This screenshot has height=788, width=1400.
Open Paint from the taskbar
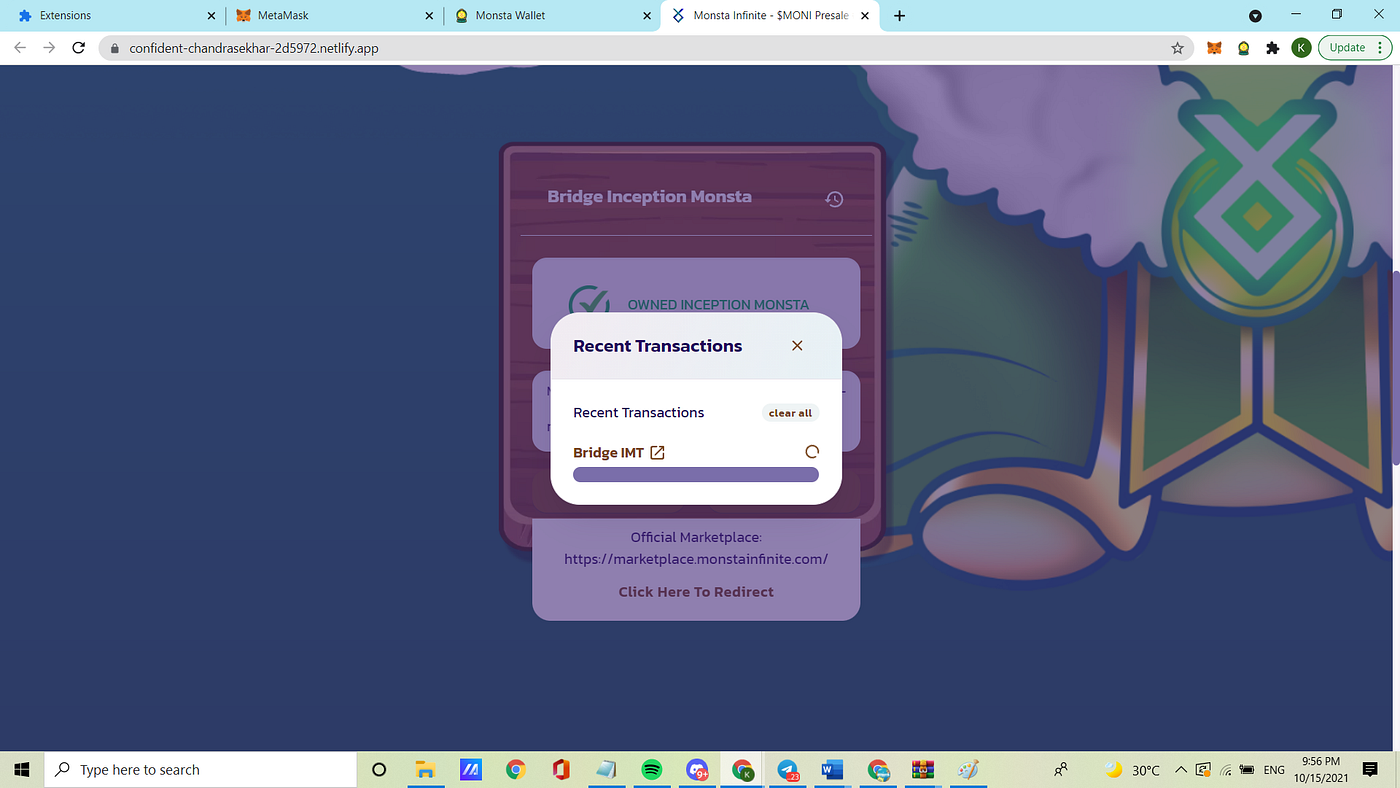point(968,770)
